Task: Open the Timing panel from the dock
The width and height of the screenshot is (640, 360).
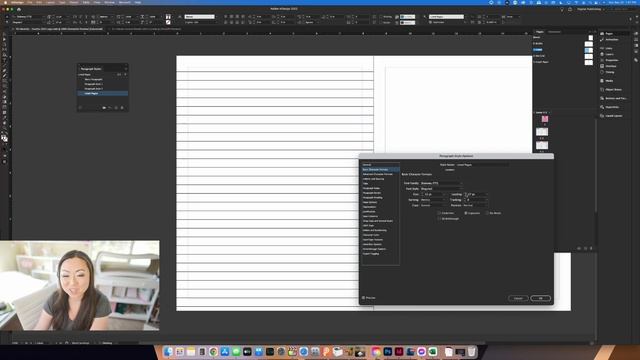Action: point(609,72)
